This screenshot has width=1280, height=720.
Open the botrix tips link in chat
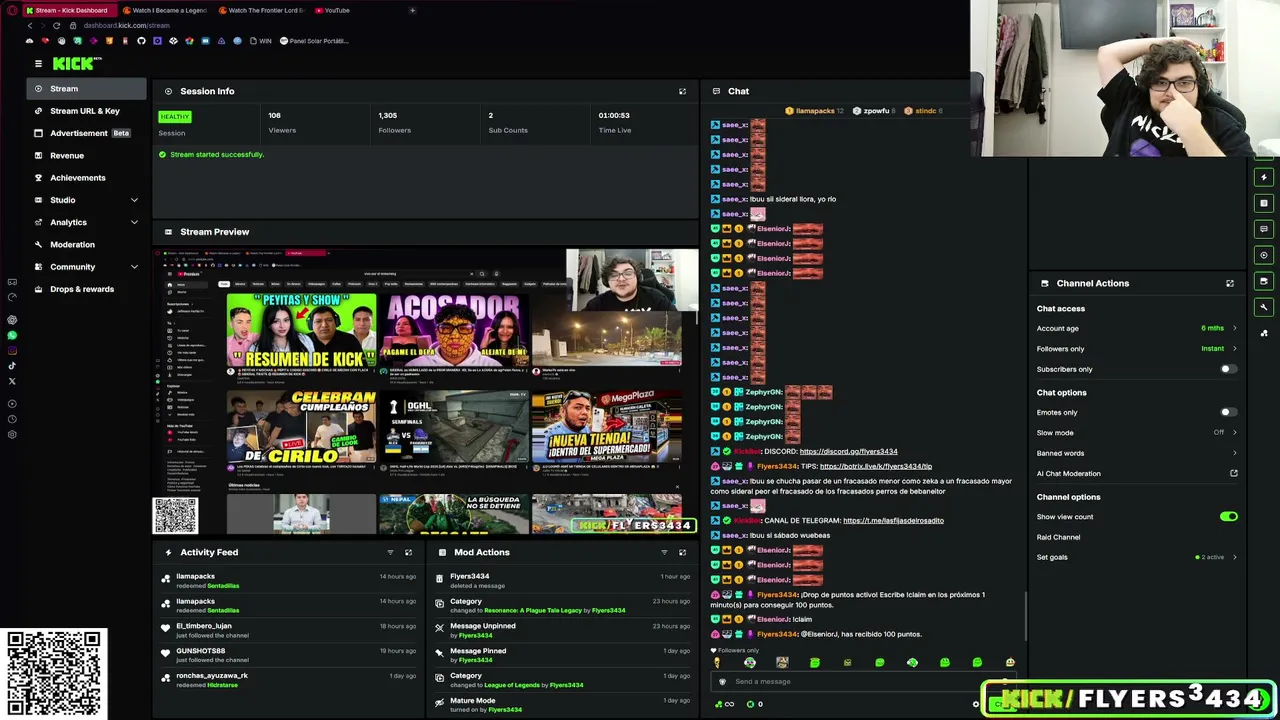876,466
